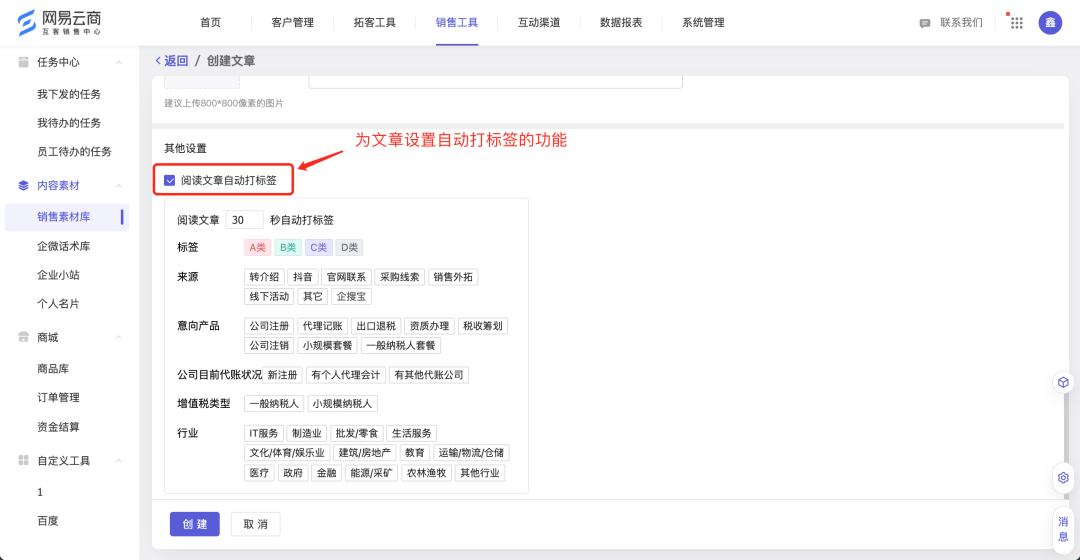Open 订单管理 in sidebar
1080x560 pixels.
[x=58, y=397]
